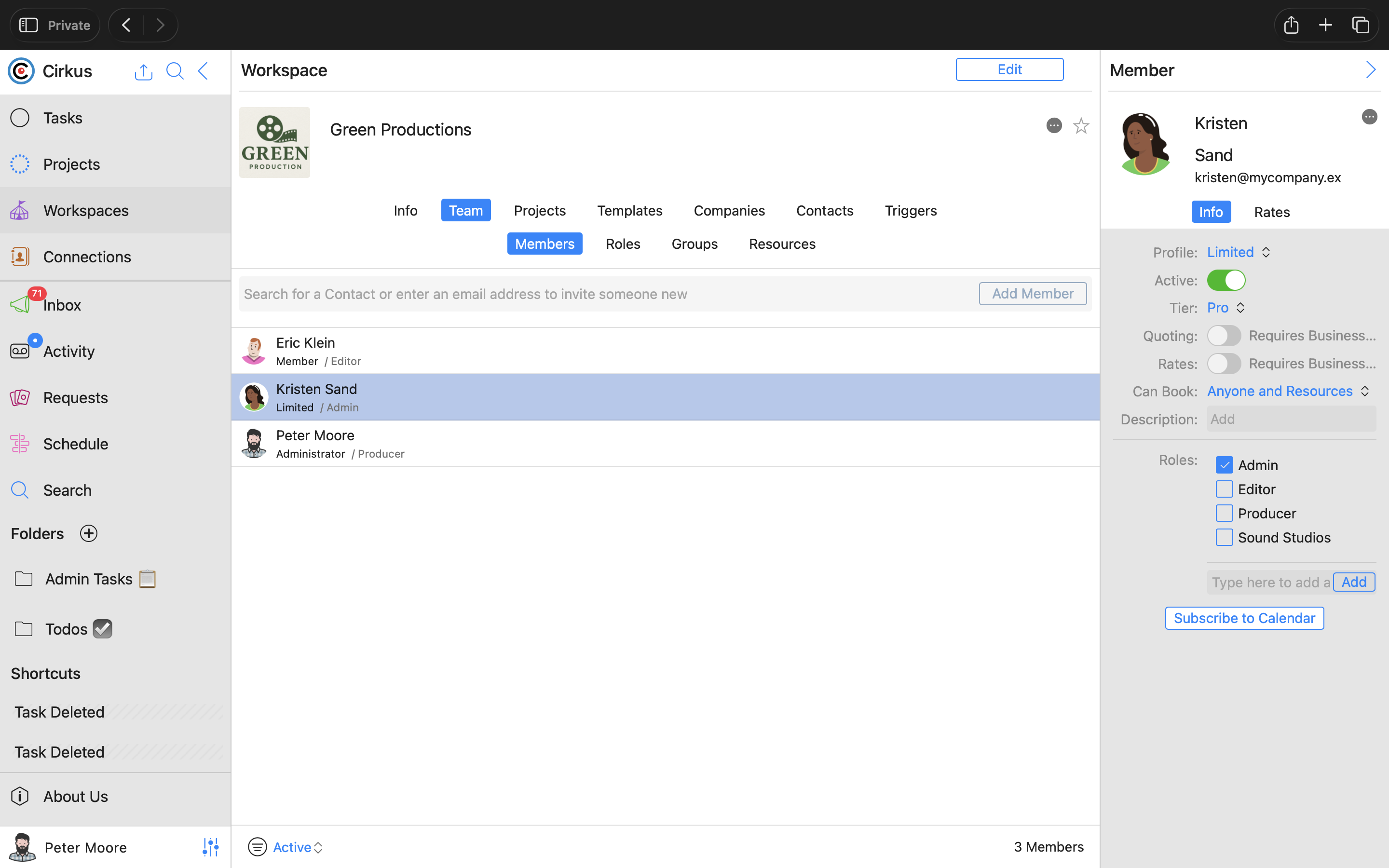Open the Profile dropdown set to Limited
1389x868 pixels.
tap(1239, 252)
